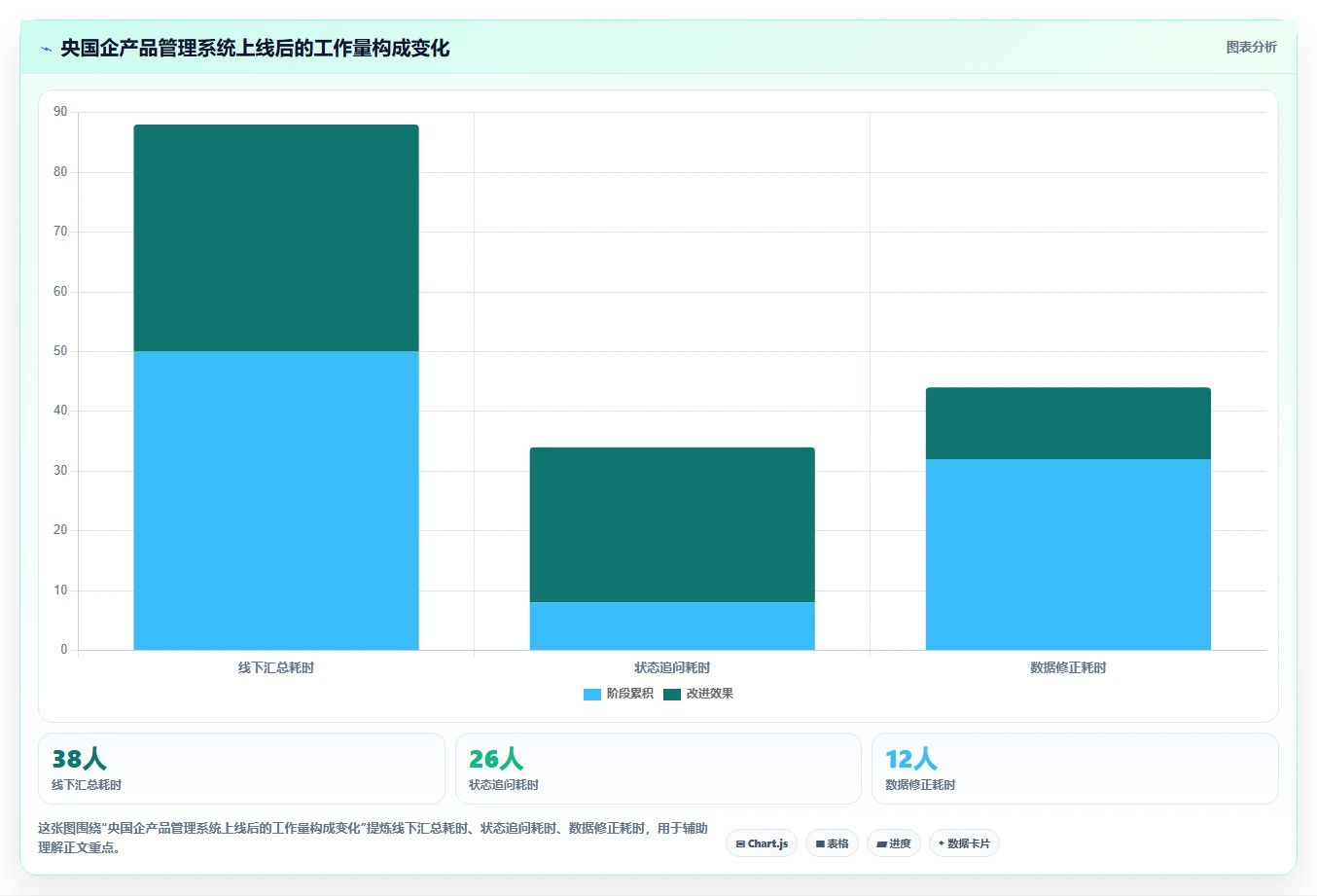This screenshot has width=1317, height=896.
Task: Select the 进度 tag chip
Action: tap(894, 843)
